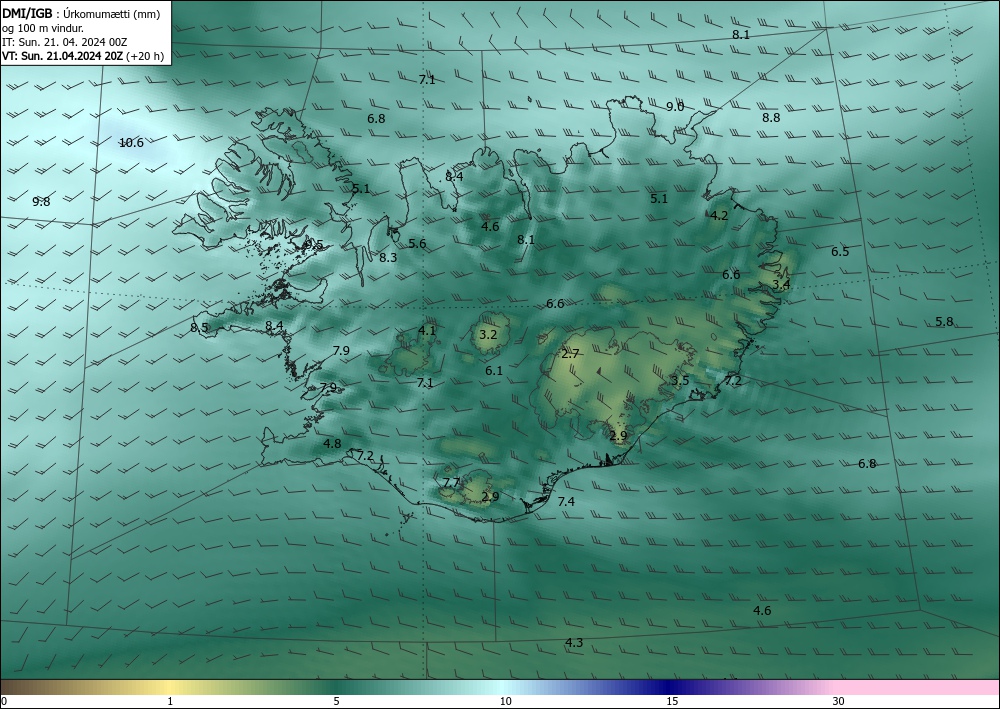The height and width of the screenshot is (709, 1000).
Task: Click the 2.7 value on the map
Action: click(x=570, y=354)
